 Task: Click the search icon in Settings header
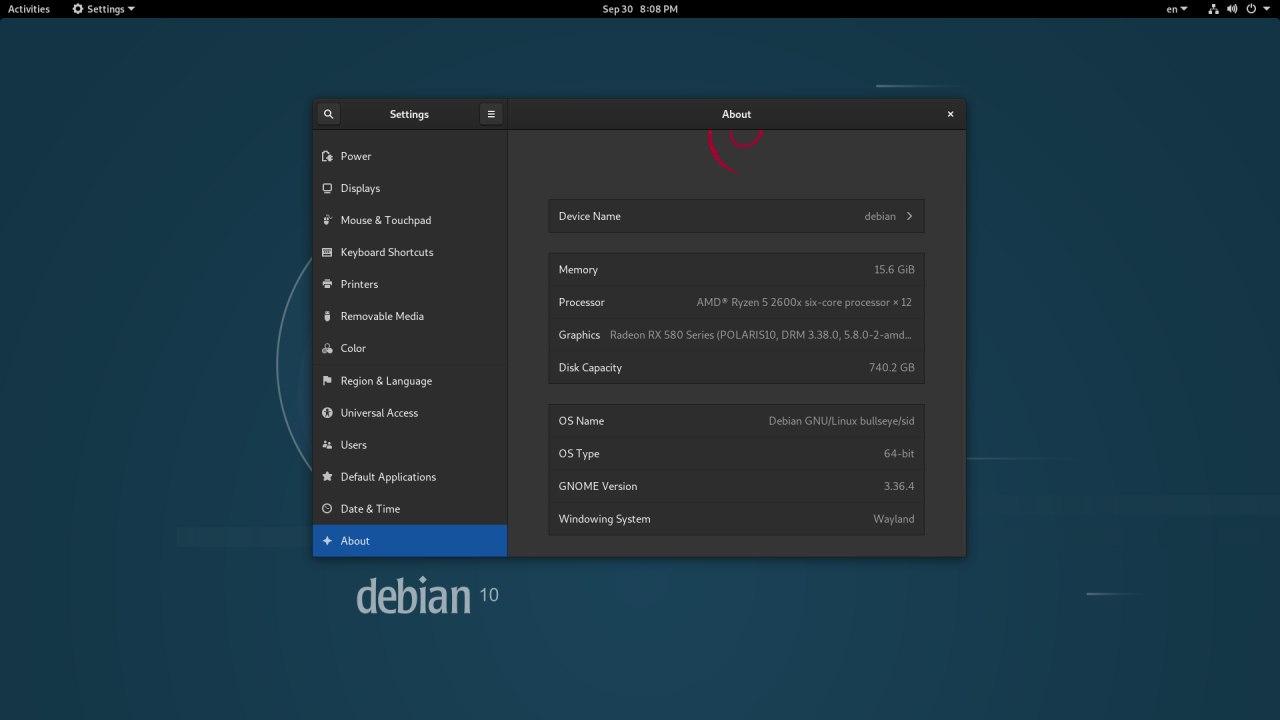coord(328,114)
